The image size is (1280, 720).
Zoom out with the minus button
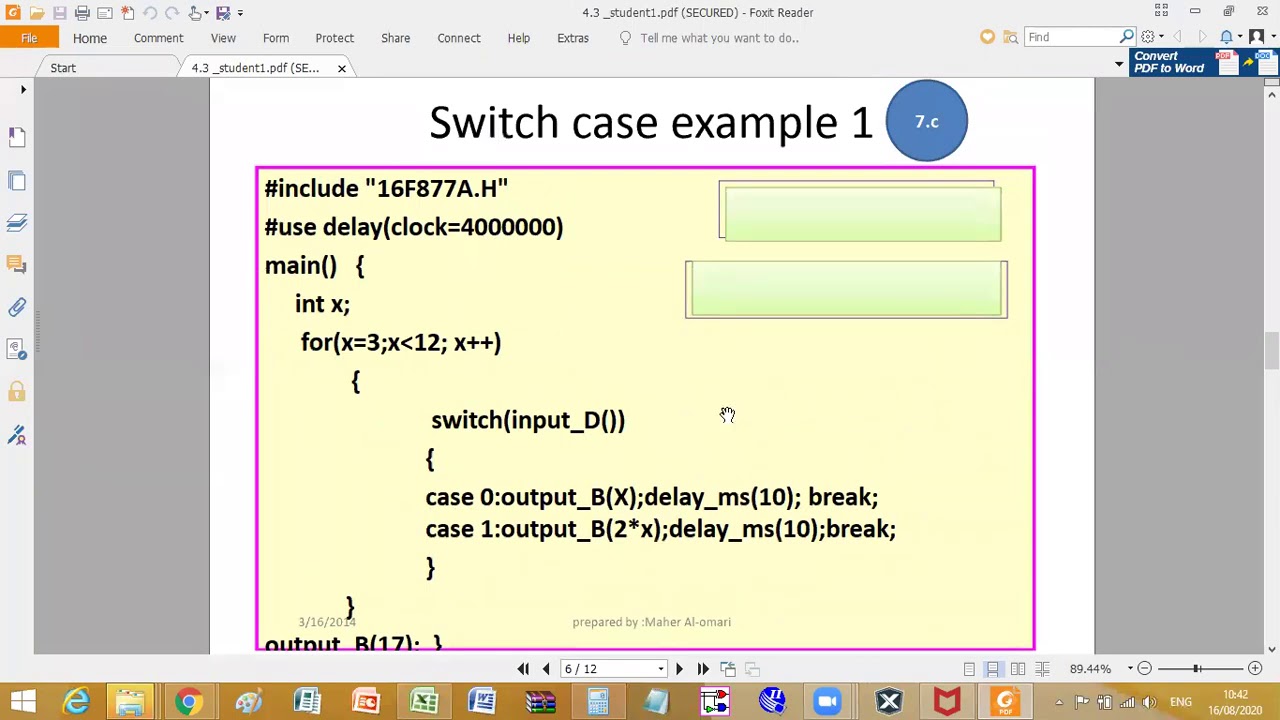coord(1144,669)
